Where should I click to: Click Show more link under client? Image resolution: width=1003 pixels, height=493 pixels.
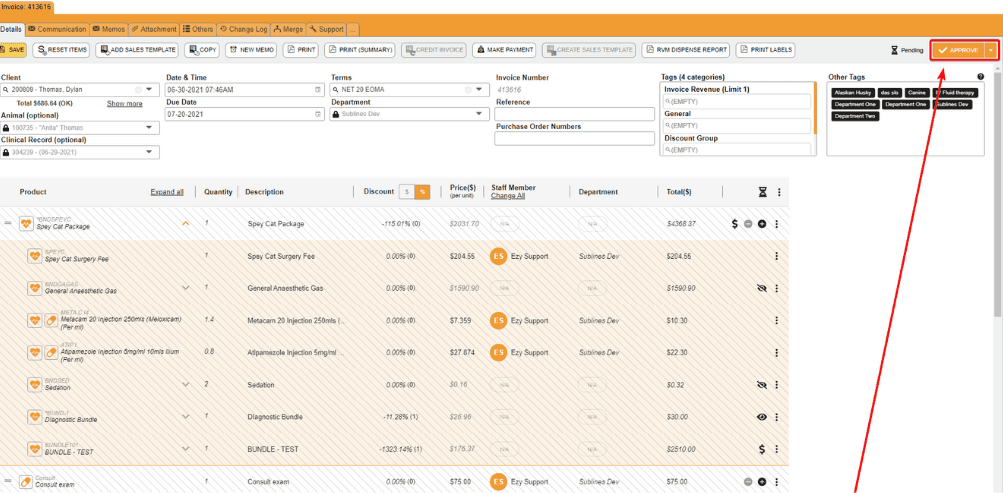coord(125,104)
